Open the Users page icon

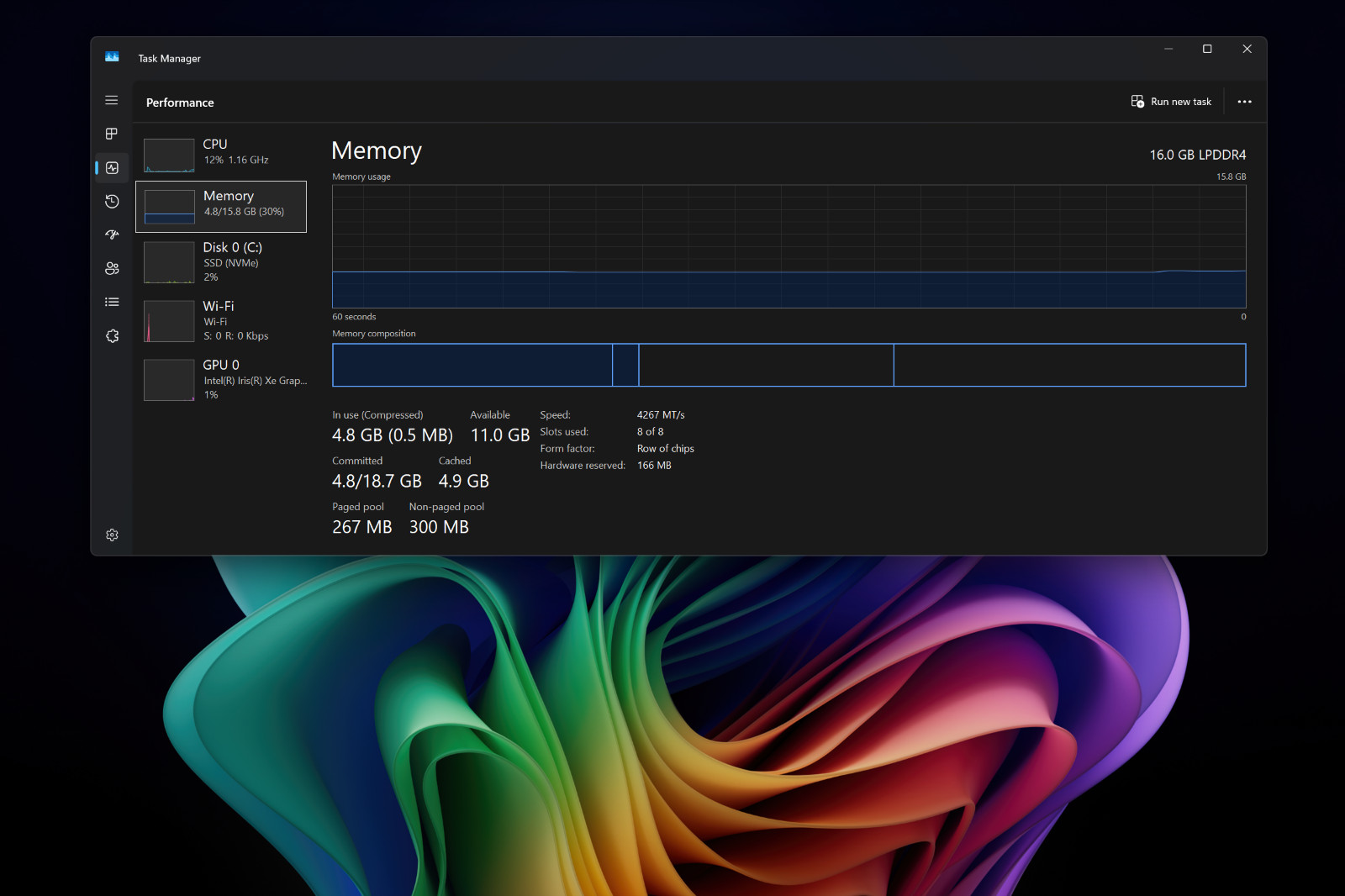pos(112,268)
